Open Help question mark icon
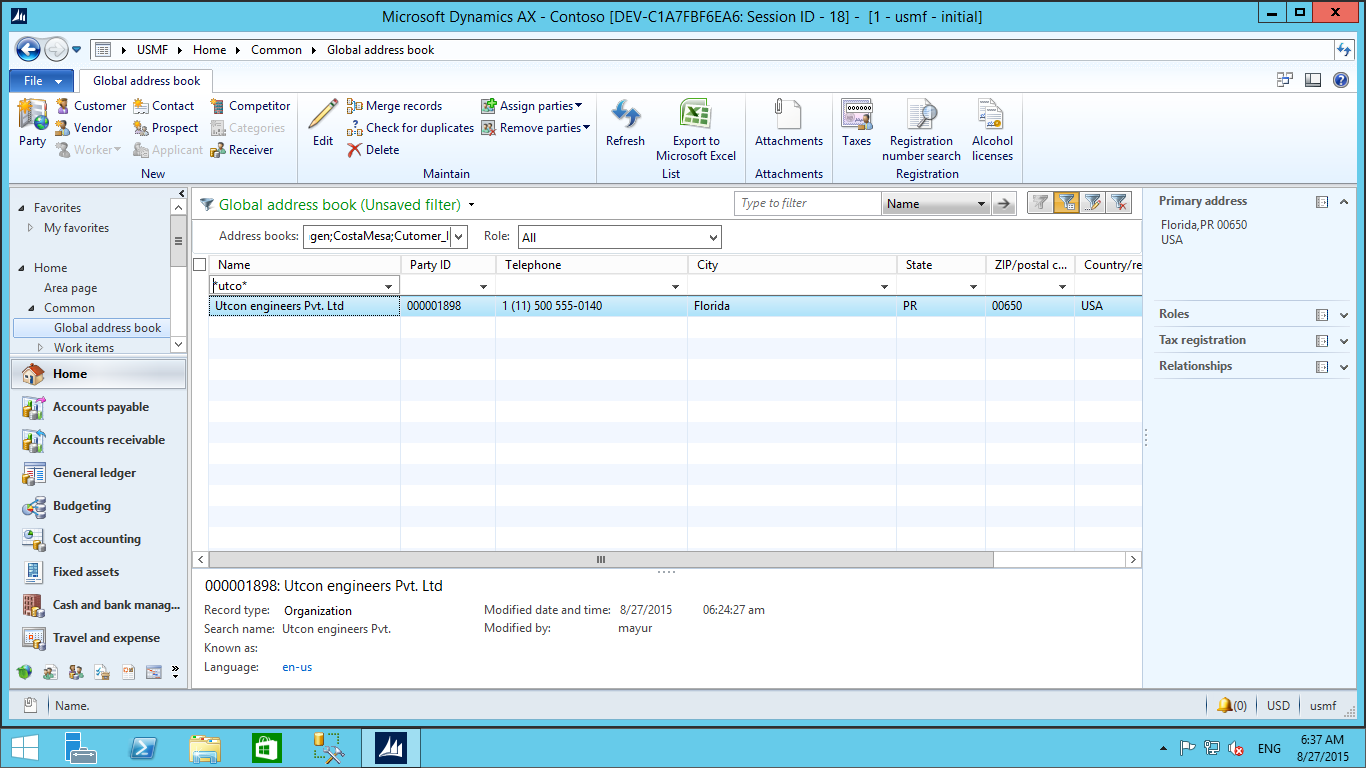Image resolution: width=1366 pixels, height=768 pixels. [1341, 80]
